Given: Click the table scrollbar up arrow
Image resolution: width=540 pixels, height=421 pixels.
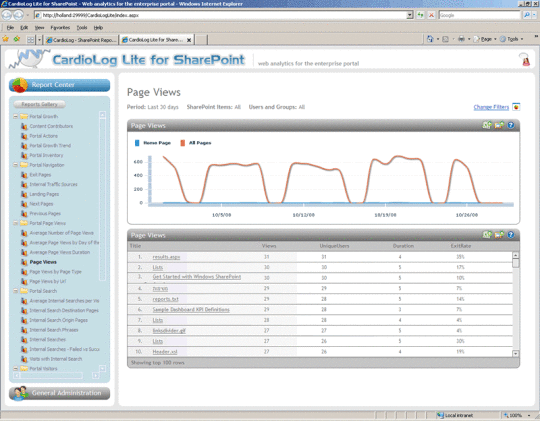Looking at the screenshot, I should 516,255.
